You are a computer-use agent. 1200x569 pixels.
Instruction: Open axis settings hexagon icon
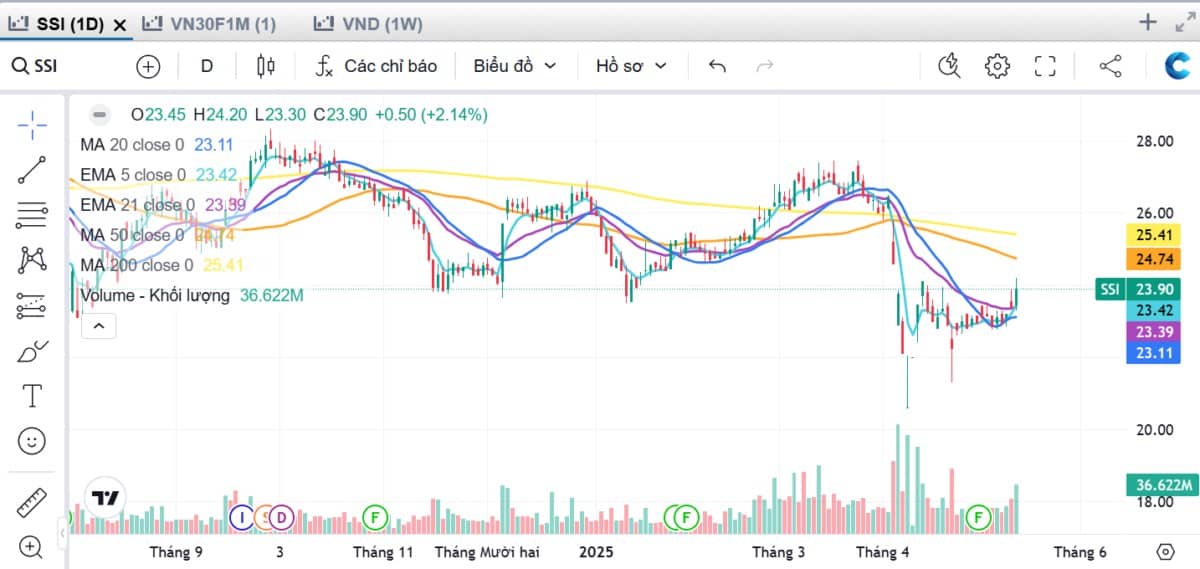coord(1165,551)
